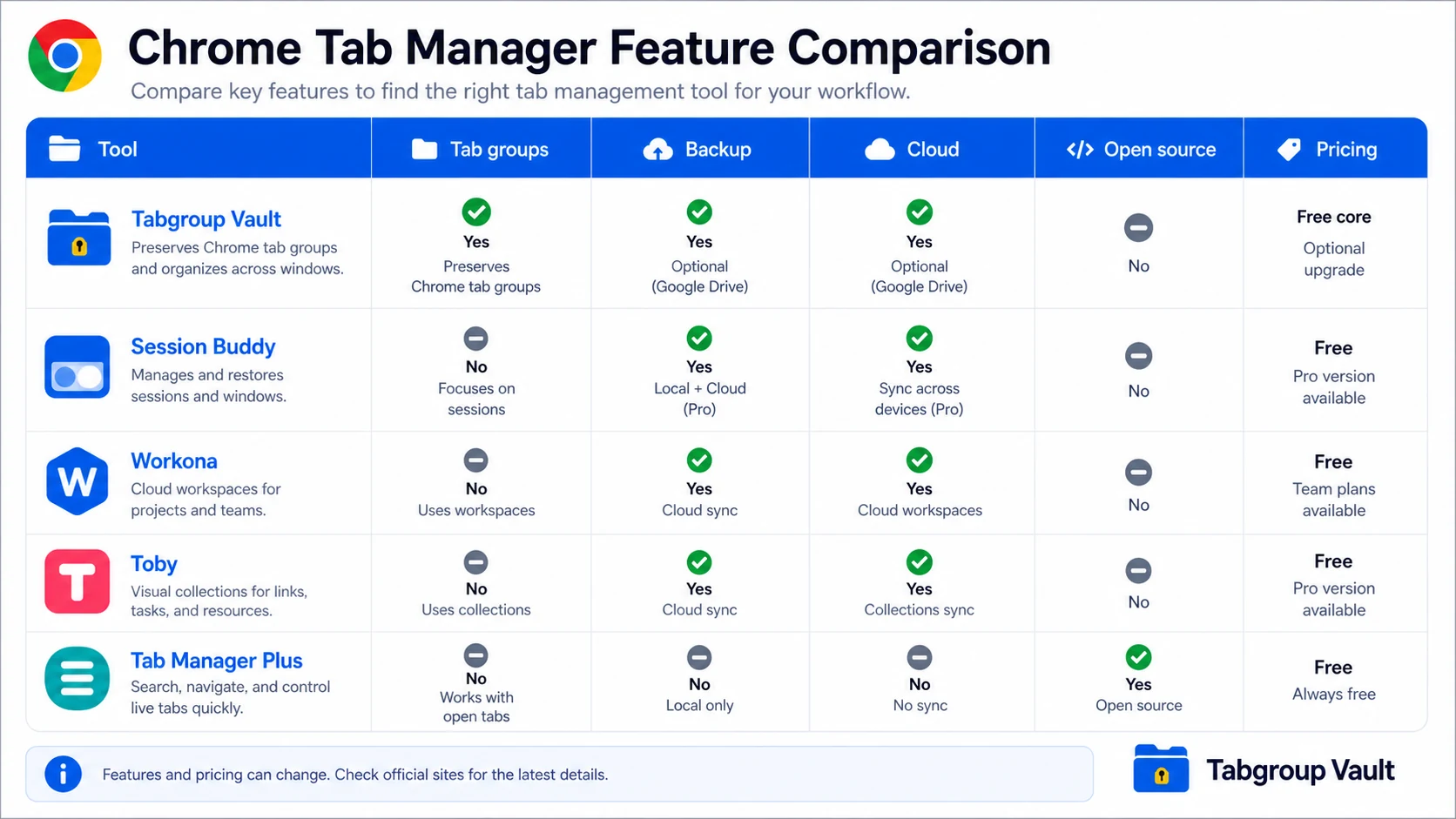Click the 'Features and pricing can change' note

tap(355, 775)
